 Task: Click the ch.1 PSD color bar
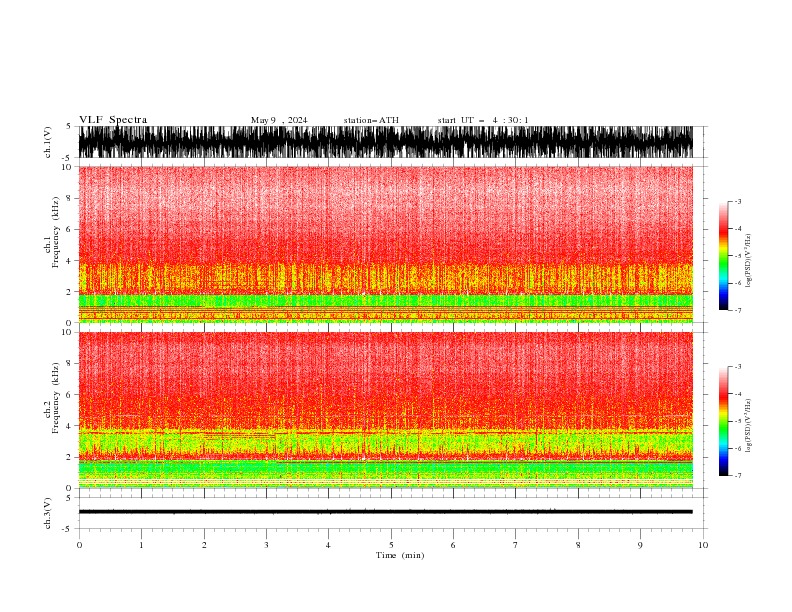723,256
